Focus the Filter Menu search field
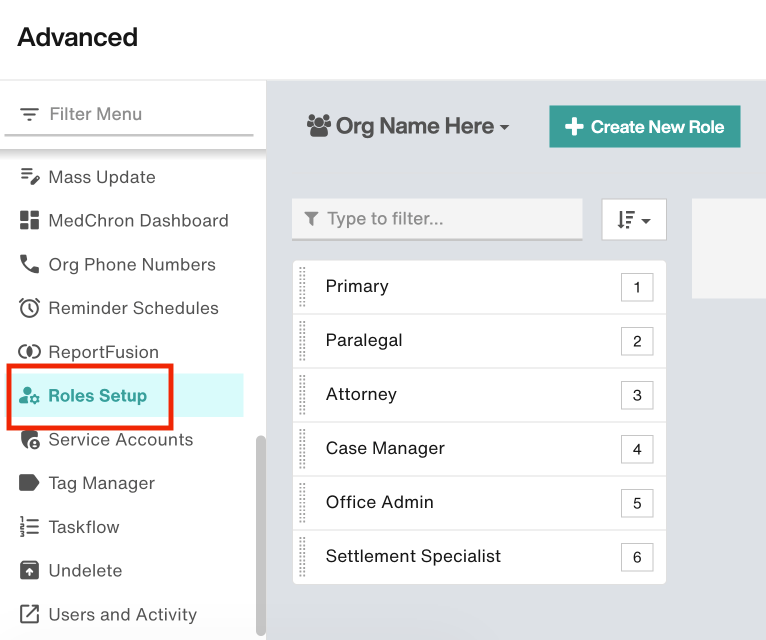This screenshot has width=766, height=640. [x=129, y=114]
